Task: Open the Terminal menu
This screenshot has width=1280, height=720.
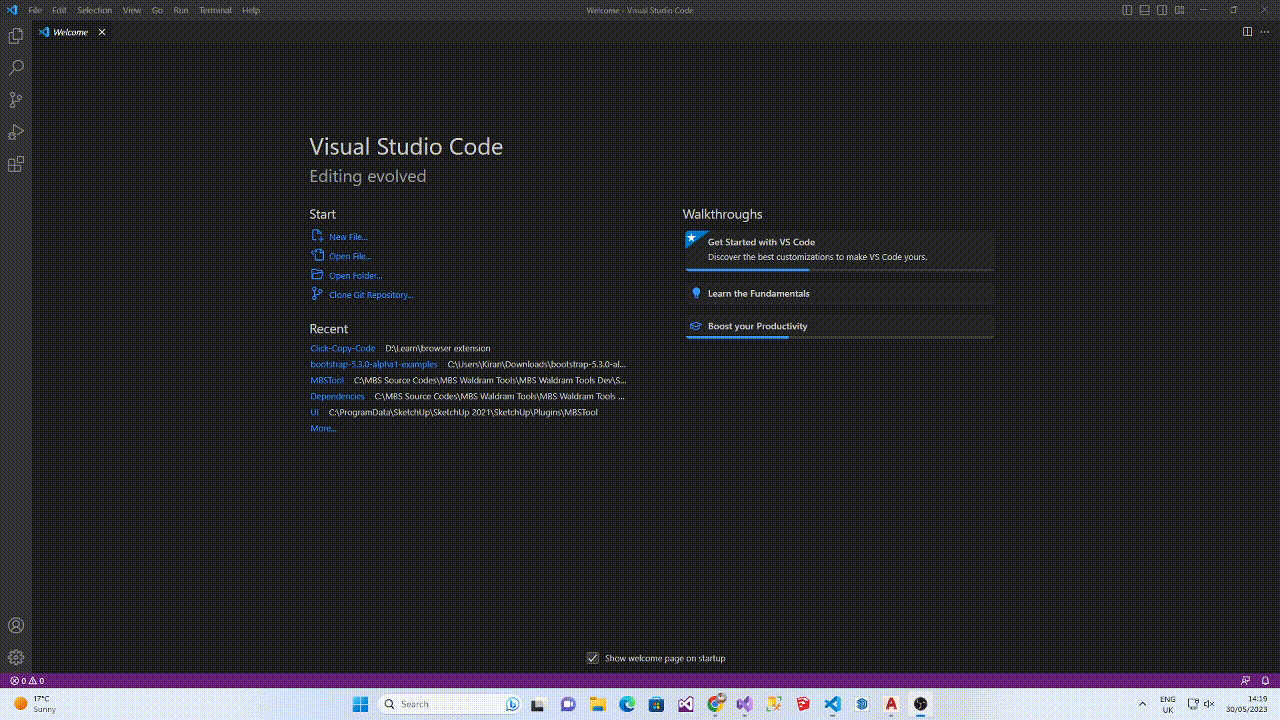Action: 215,10
